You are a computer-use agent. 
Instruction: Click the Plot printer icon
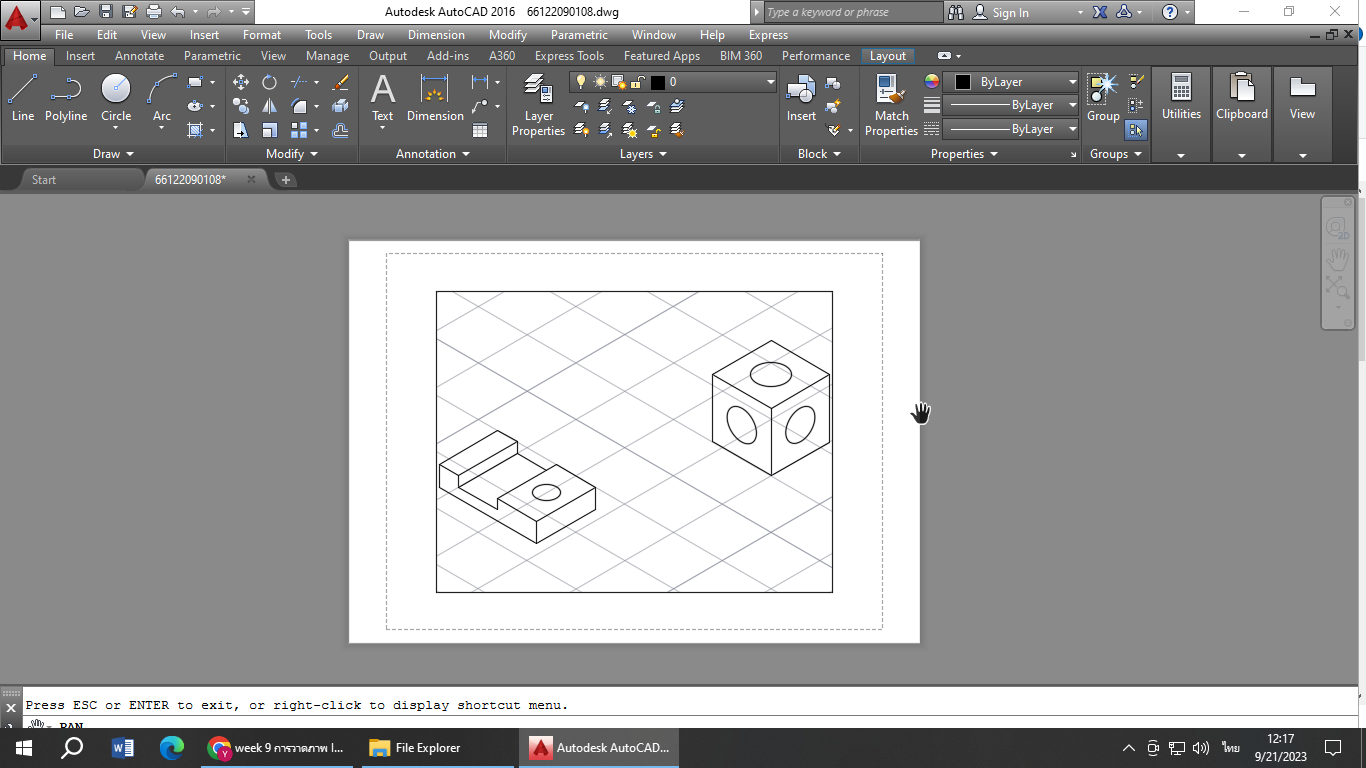154,12
